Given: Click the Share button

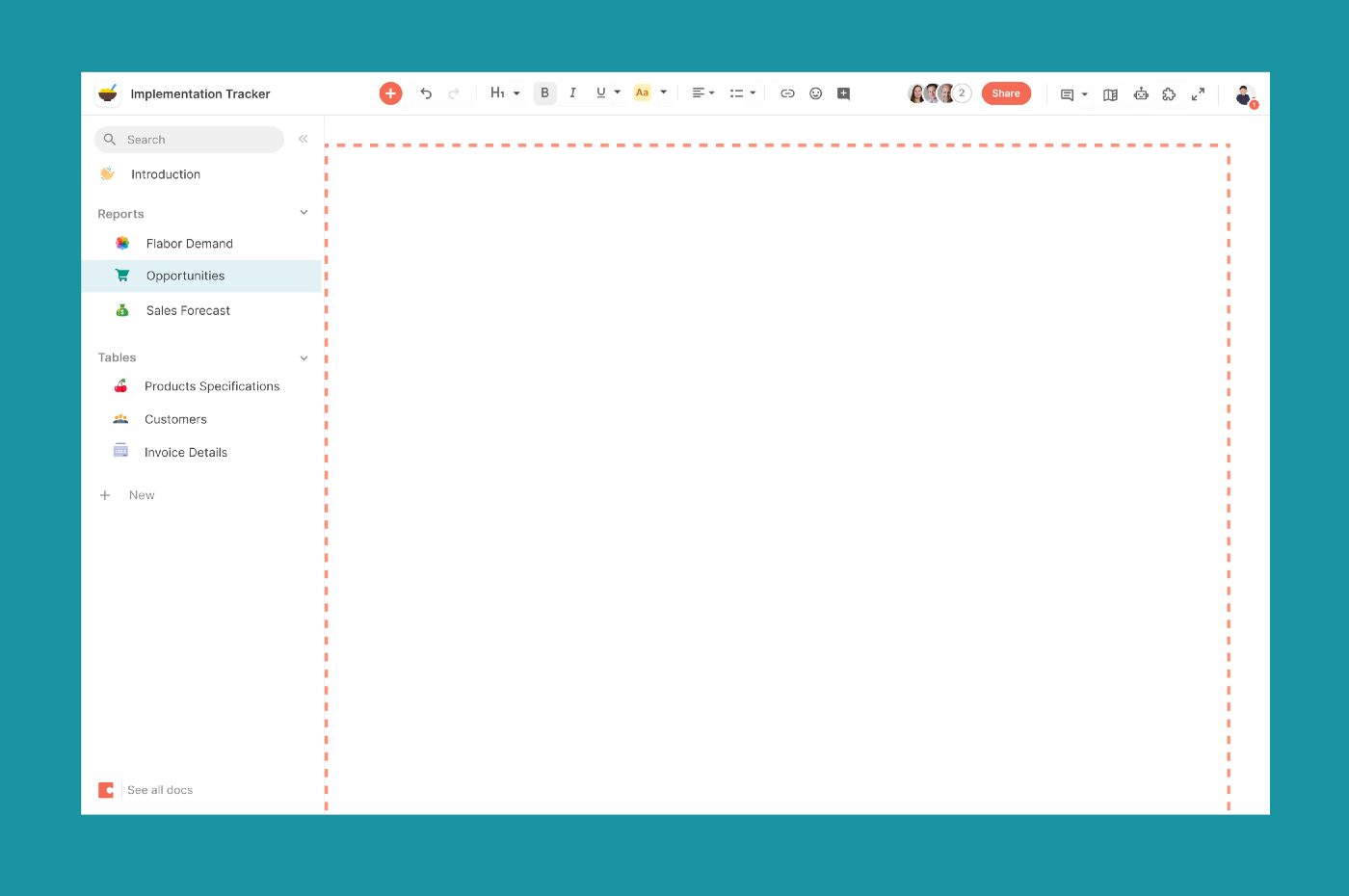Looking at the screenshot, I should click(1006, 93).
